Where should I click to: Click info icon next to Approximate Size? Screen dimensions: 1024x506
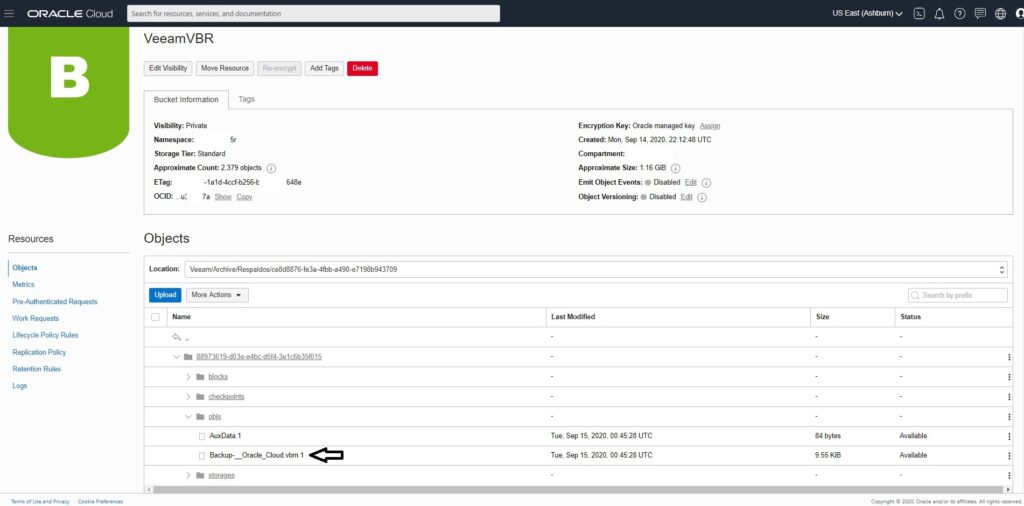[x=675, y=168]
